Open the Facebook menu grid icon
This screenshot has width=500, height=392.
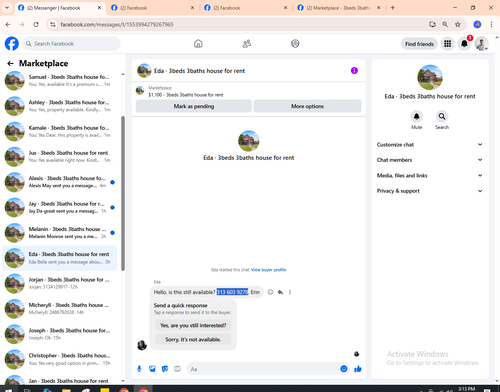447,44
